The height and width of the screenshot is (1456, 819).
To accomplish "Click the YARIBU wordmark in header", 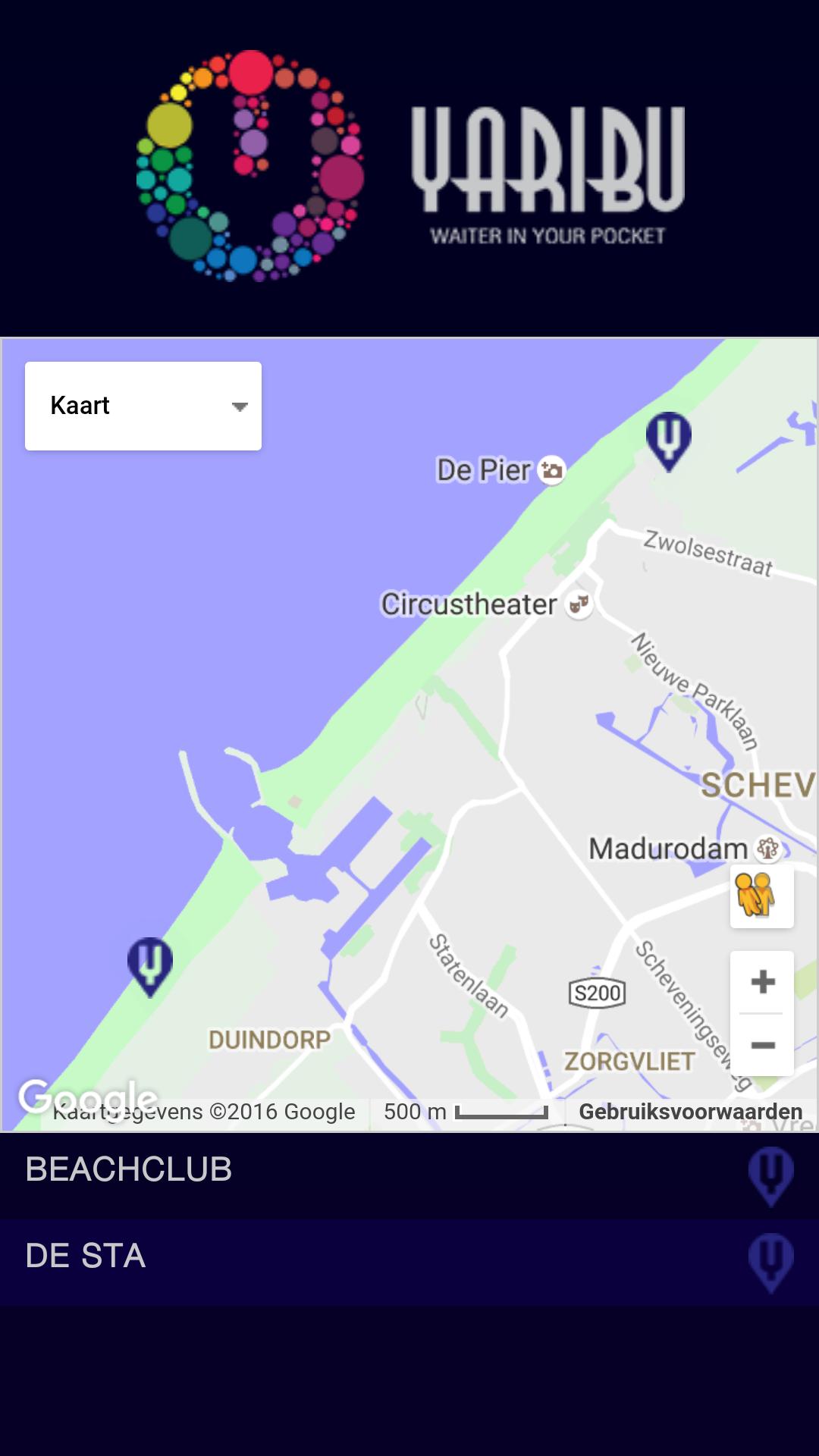I will point(548,159).
